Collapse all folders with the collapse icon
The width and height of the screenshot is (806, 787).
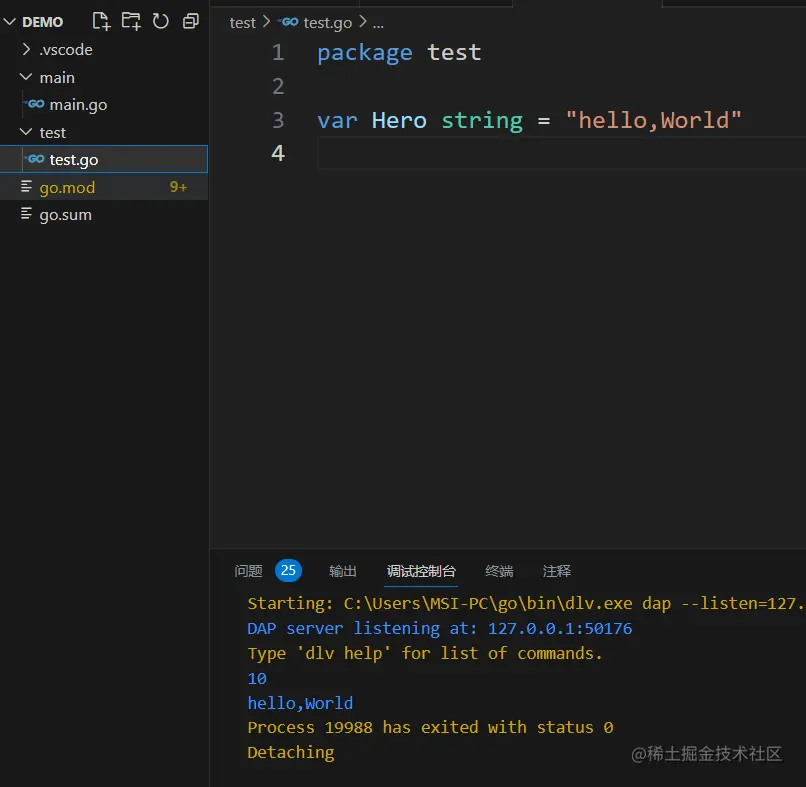click(x=191, y=21)
